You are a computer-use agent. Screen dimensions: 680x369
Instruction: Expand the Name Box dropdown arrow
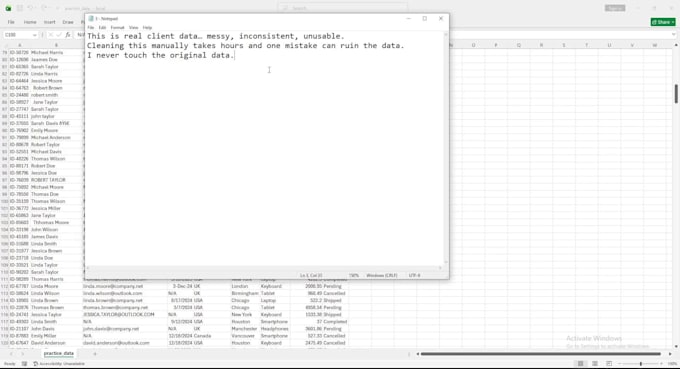(34, 35)
